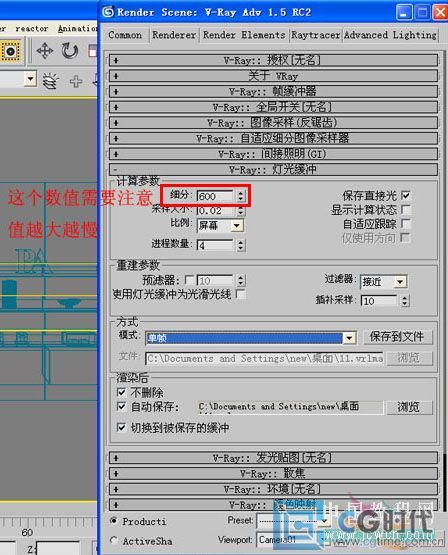Expand the V-Ray 授权 rollout
The height and width of the screenshot is (555, 448).
click(x=273, y=60)
